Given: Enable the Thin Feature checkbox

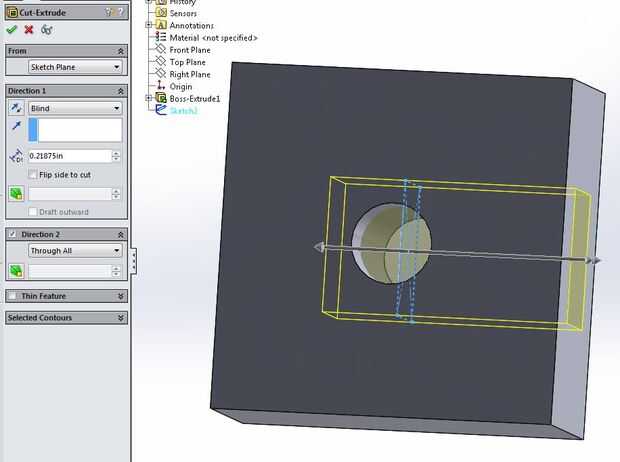Looking at the screenshot, I should [13, 296].
